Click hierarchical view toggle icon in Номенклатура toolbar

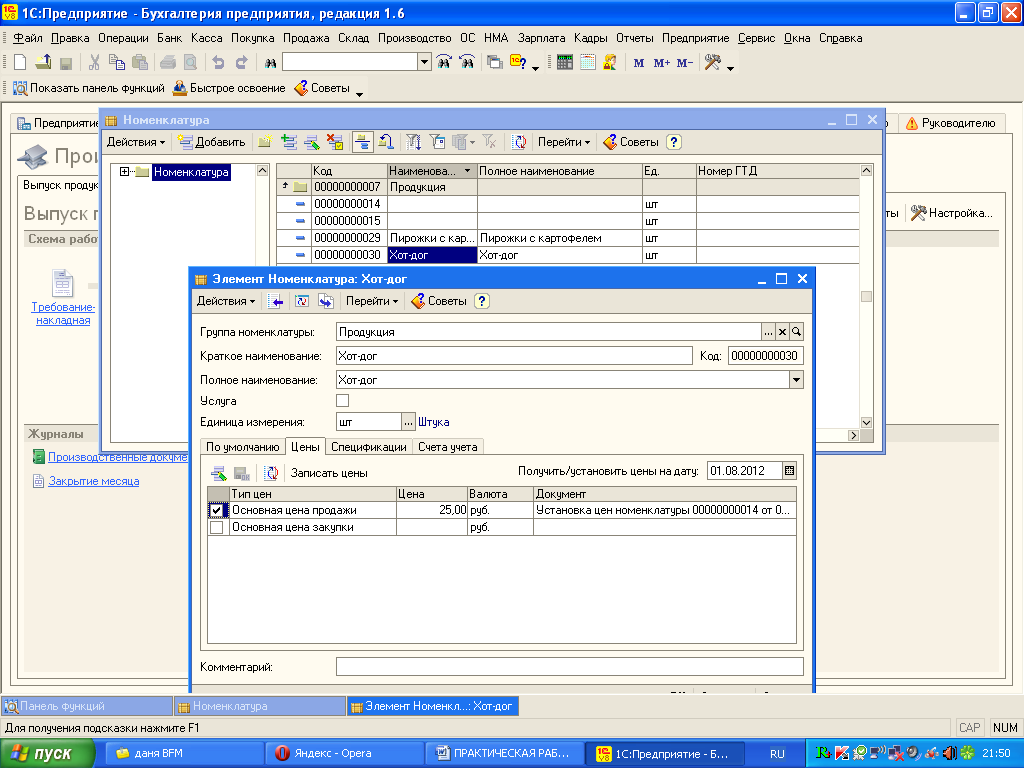click(362, 142)
